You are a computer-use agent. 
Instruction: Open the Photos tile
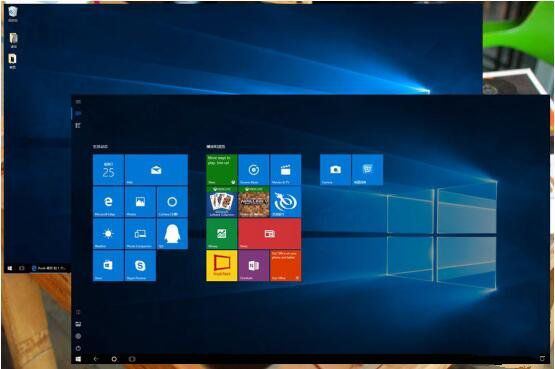(x=140, y=202)
